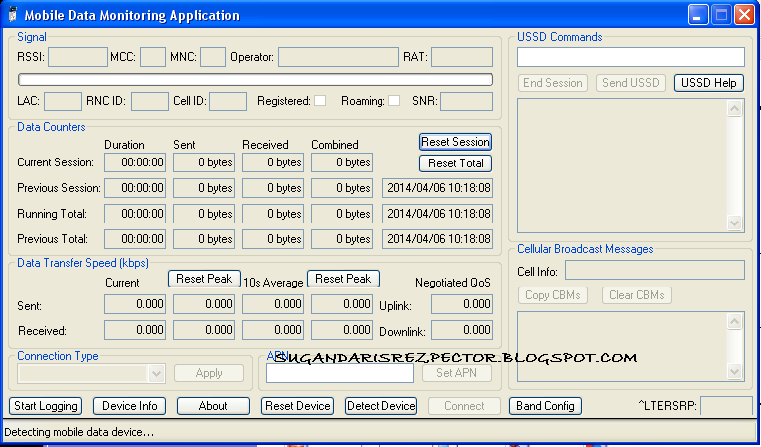Click the RNC ID value field
The height and width of the screenshot is (447, 761).
tap(150, 101)
